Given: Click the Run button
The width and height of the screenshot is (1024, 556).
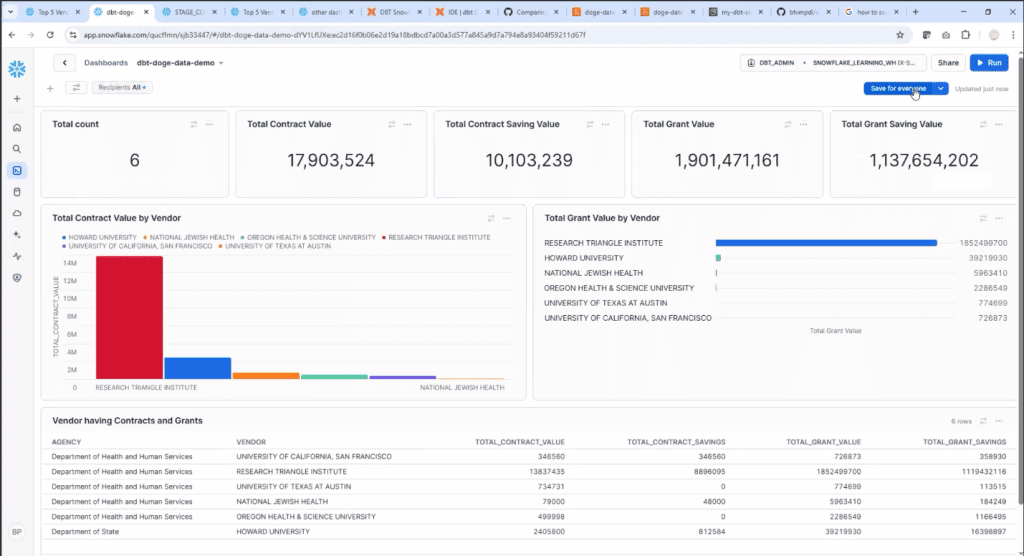Looking at the screenshot, I should 989,63.
